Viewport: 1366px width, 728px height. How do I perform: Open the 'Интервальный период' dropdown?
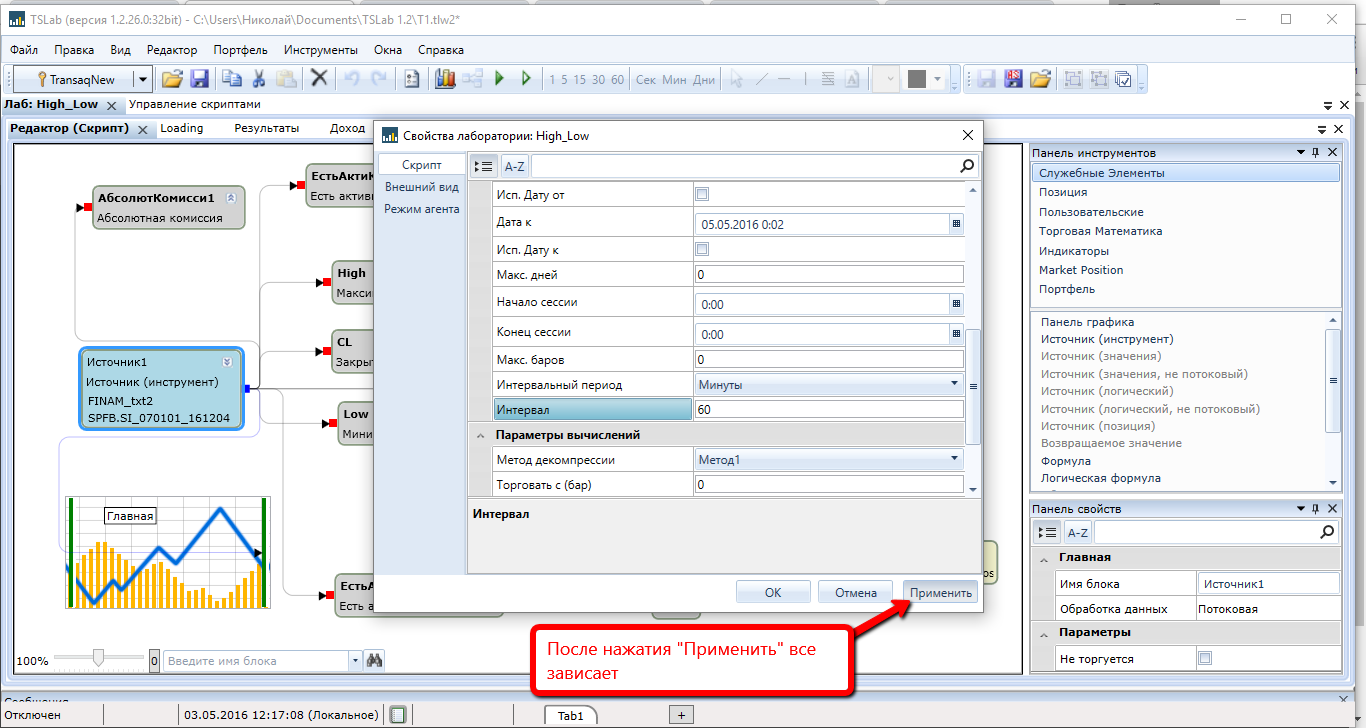[828, 384]
